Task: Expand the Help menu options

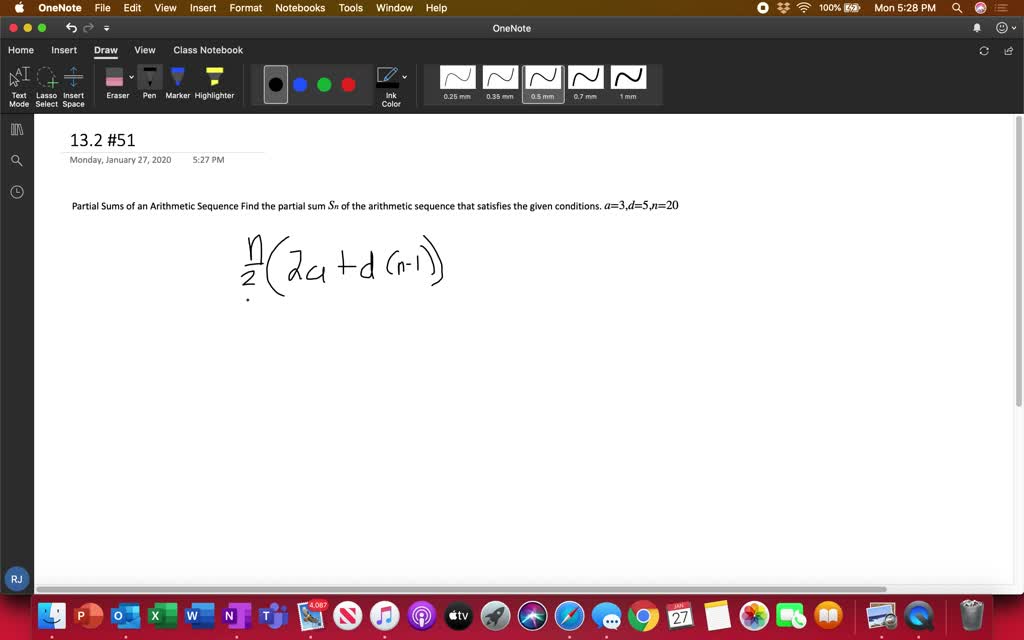Action: 436,8
